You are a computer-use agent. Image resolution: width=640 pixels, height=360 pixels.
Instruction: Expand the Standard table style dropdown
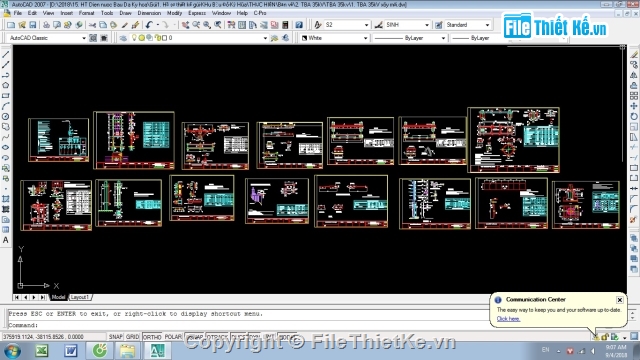click(467, 25)
